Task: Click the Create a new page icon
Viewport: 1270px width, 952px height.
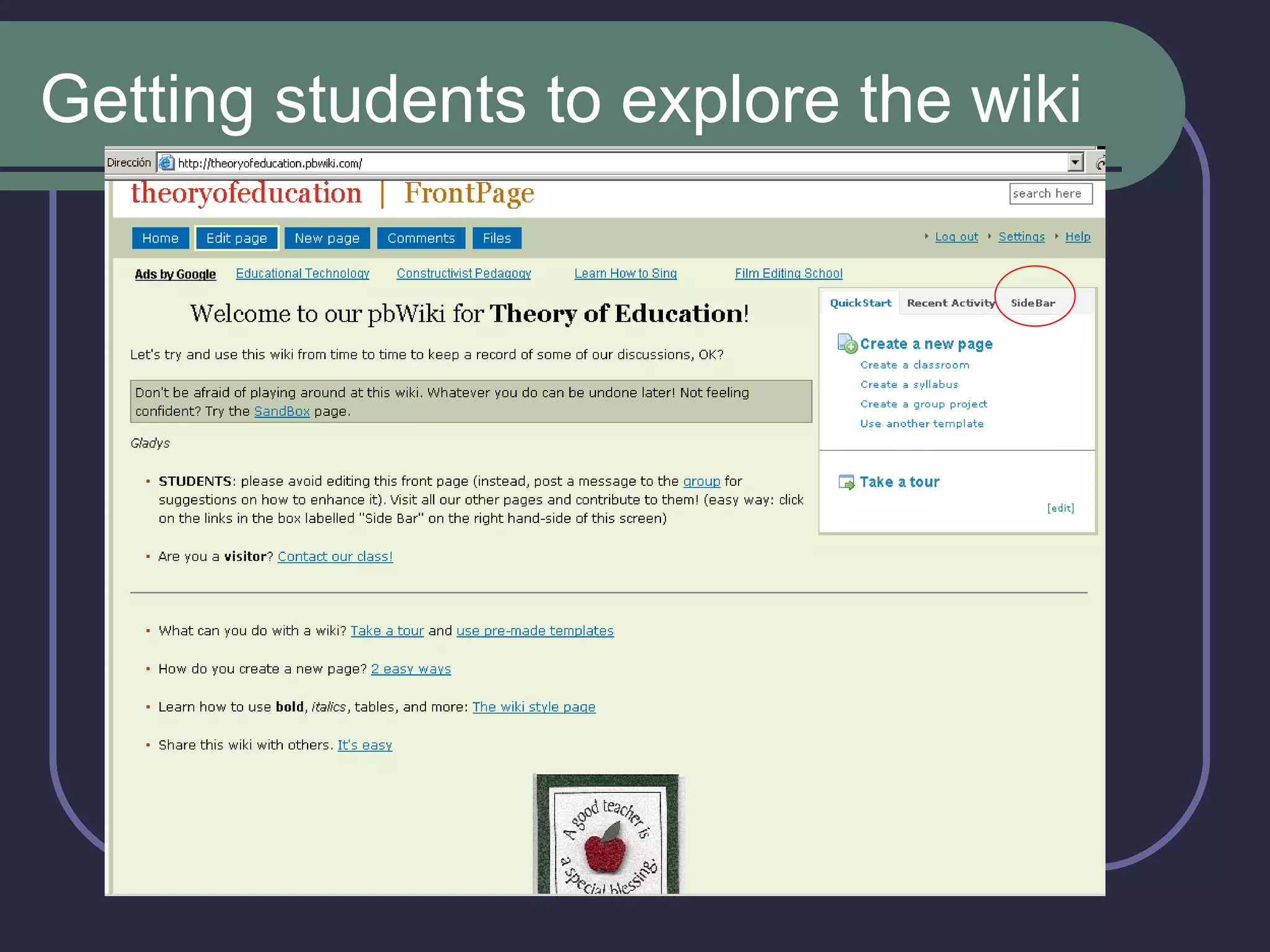Action: click(x=847, y=343)
